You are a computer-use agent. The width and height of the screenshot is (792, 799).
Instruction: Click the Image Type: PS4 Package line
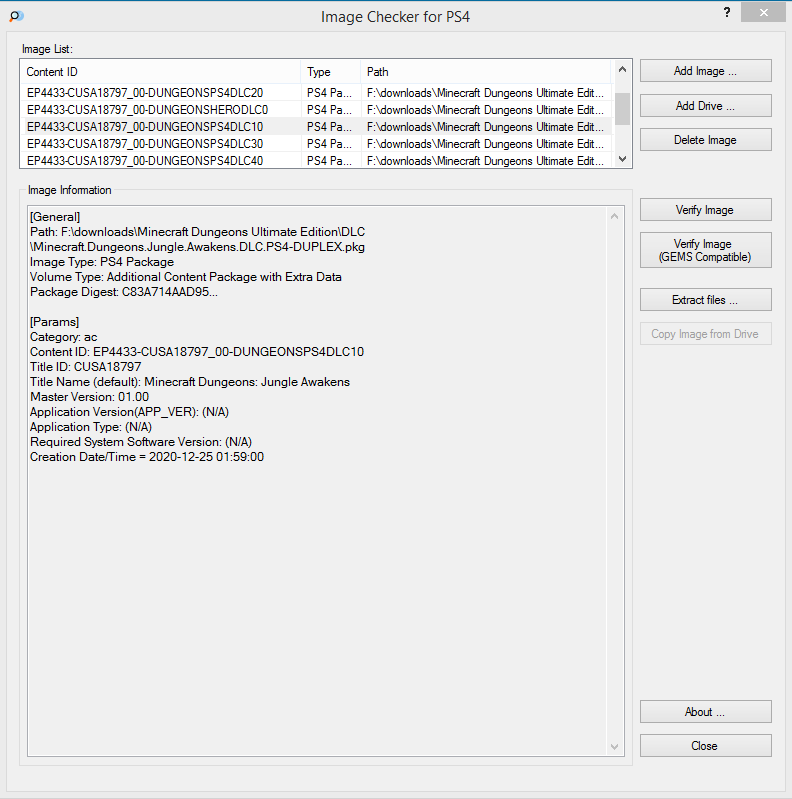point(102,262)
